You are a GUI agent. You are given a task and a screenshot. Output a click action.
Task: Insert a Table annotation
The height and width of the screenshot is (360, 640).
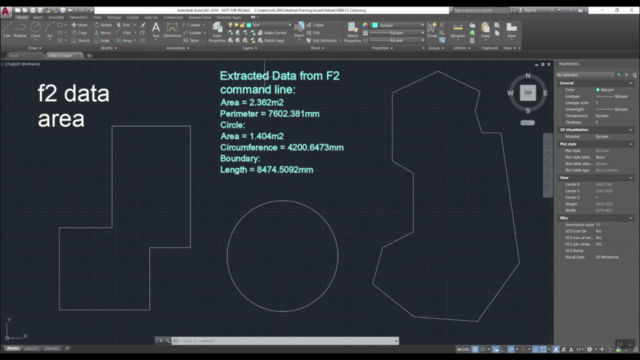[x=191, y=40]
